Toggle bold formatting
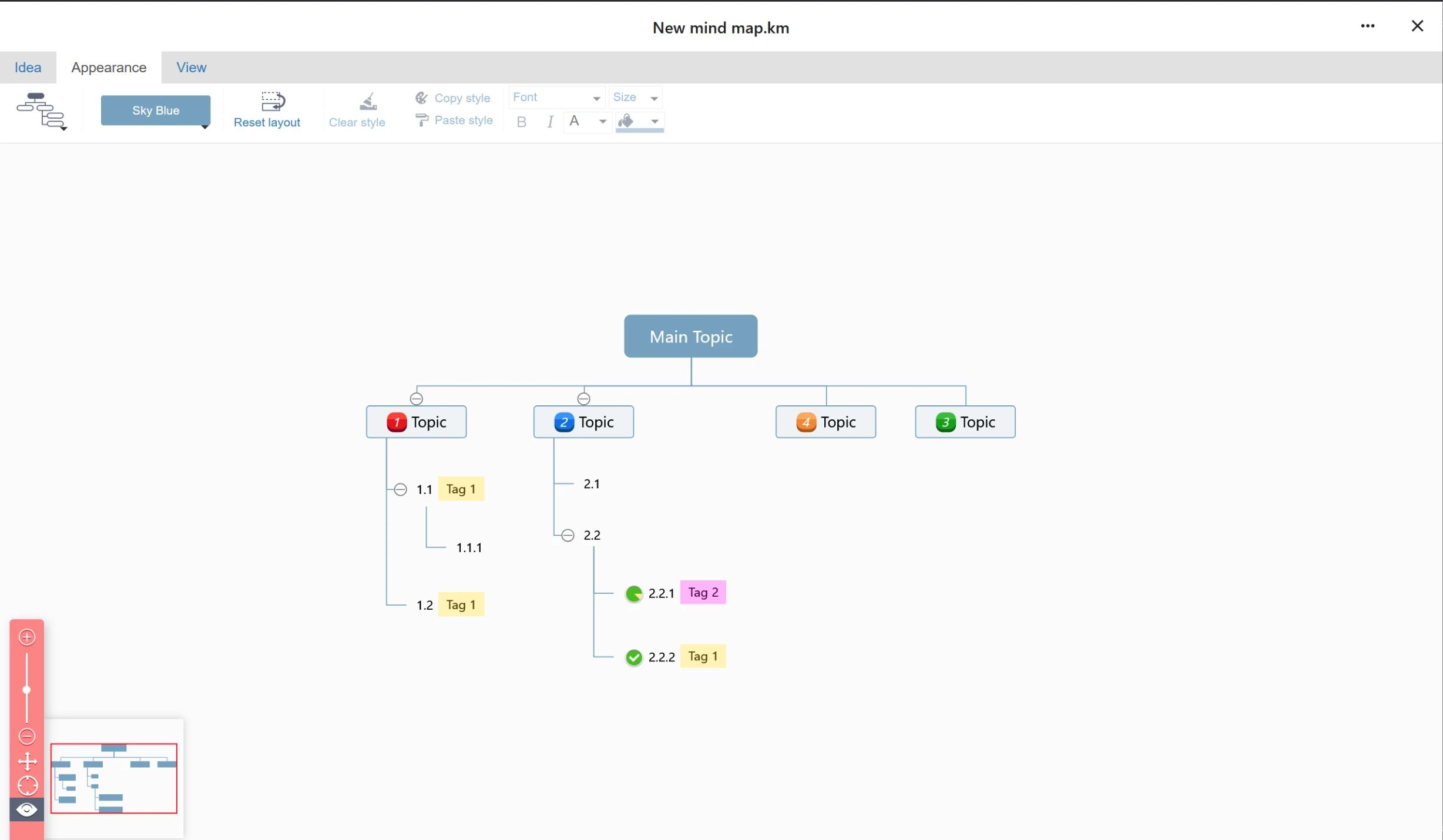Image resolution: width=1443 pixels, height=840 pixels. click(521, 122)
